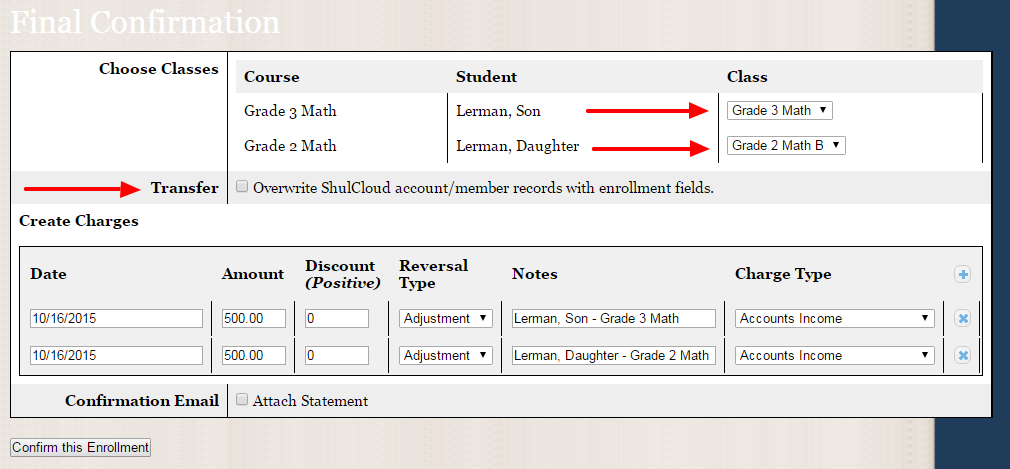Click the Discount field in second charge row
This screenshot has height=469, width=1010.
[x=337, y=355]
